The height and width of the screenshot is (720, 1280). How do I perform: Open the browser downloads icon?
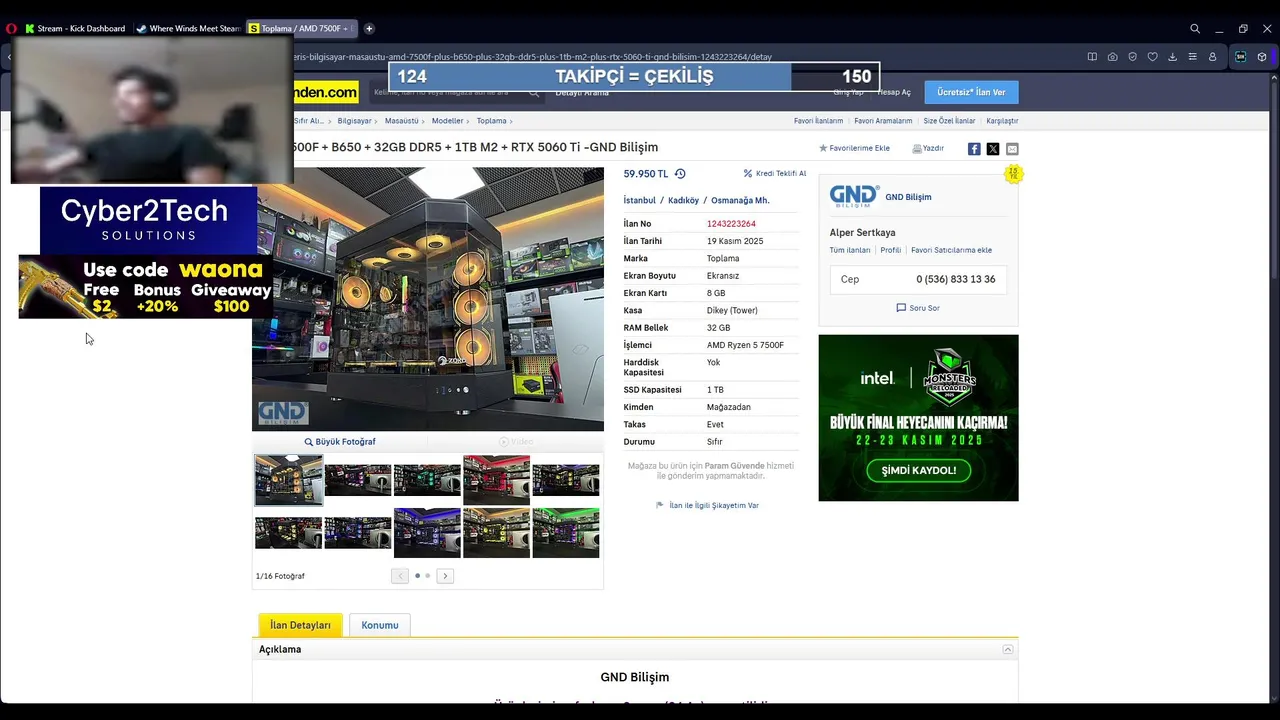pos(1172,57)
